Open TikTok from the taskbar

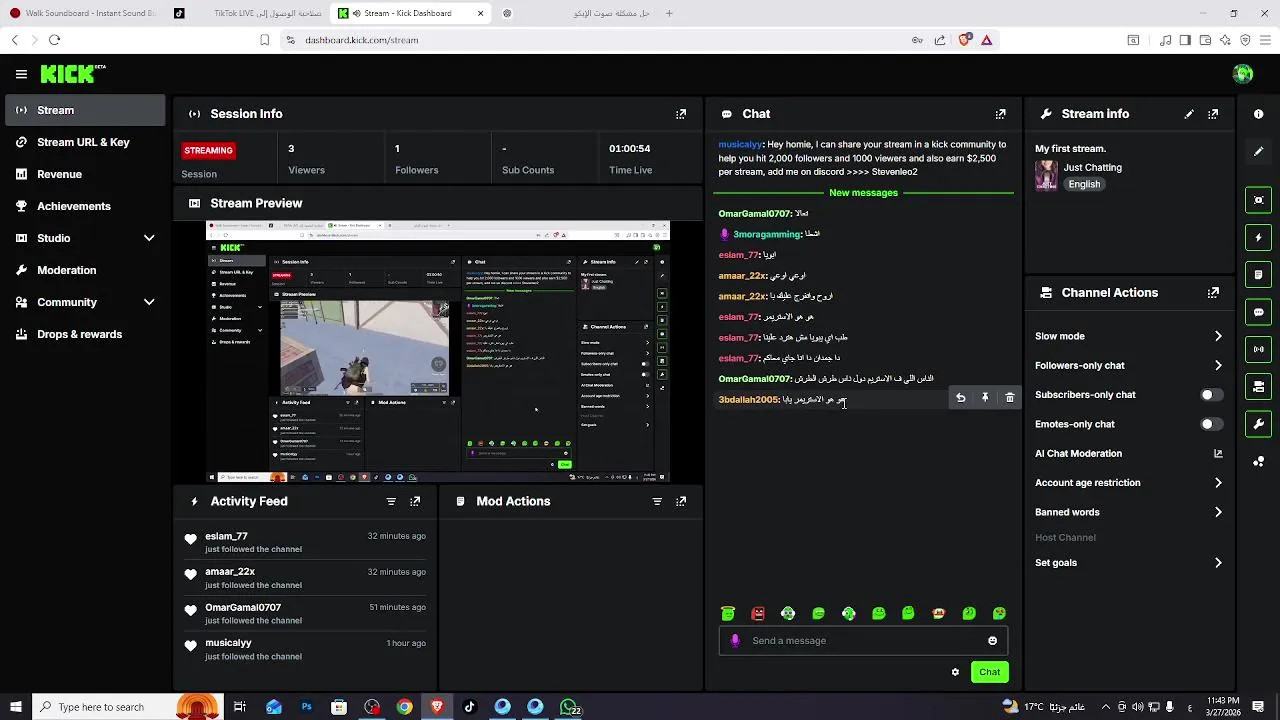(470, 707)
